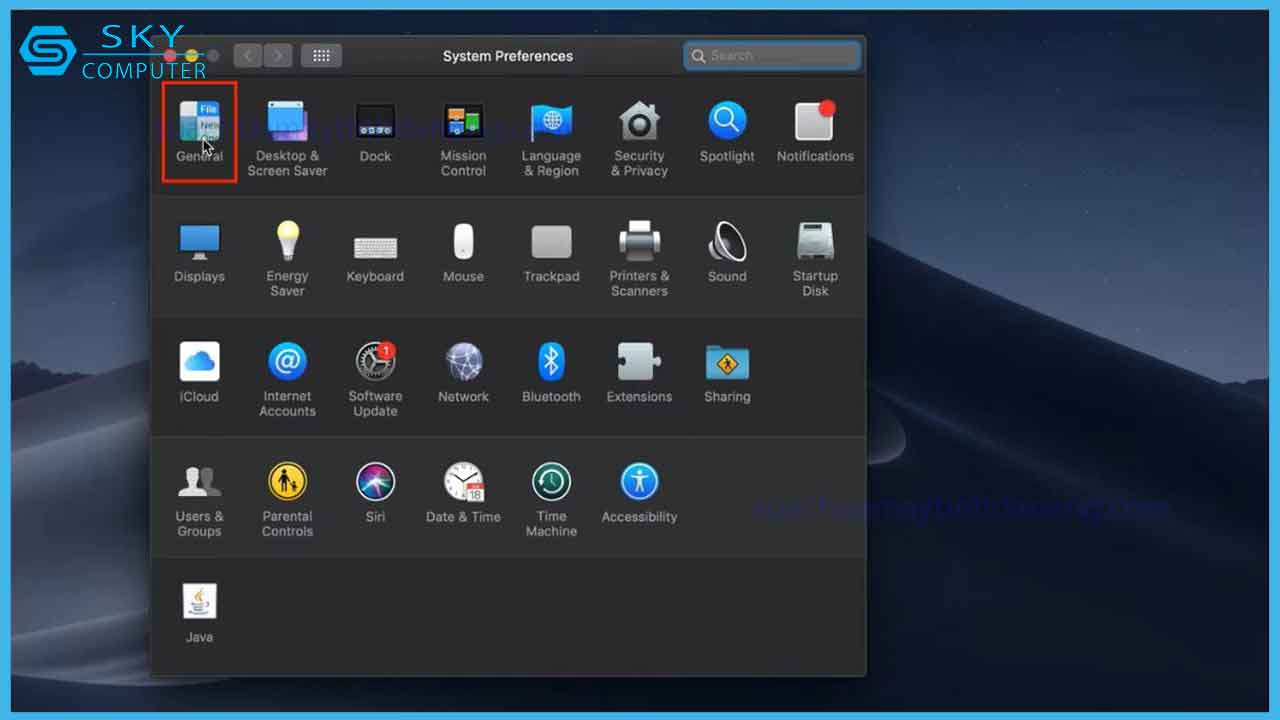Open Parental Controls pane
Viewport: 1280px width, 720px height.
(287, 498)
